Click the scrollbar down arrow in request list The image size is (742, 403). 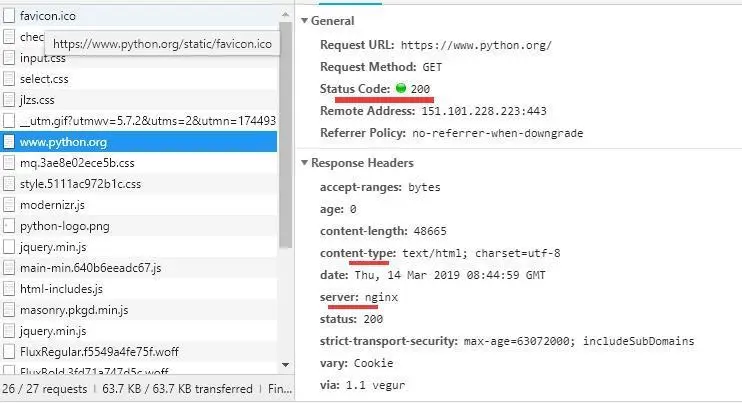(285, 365)
